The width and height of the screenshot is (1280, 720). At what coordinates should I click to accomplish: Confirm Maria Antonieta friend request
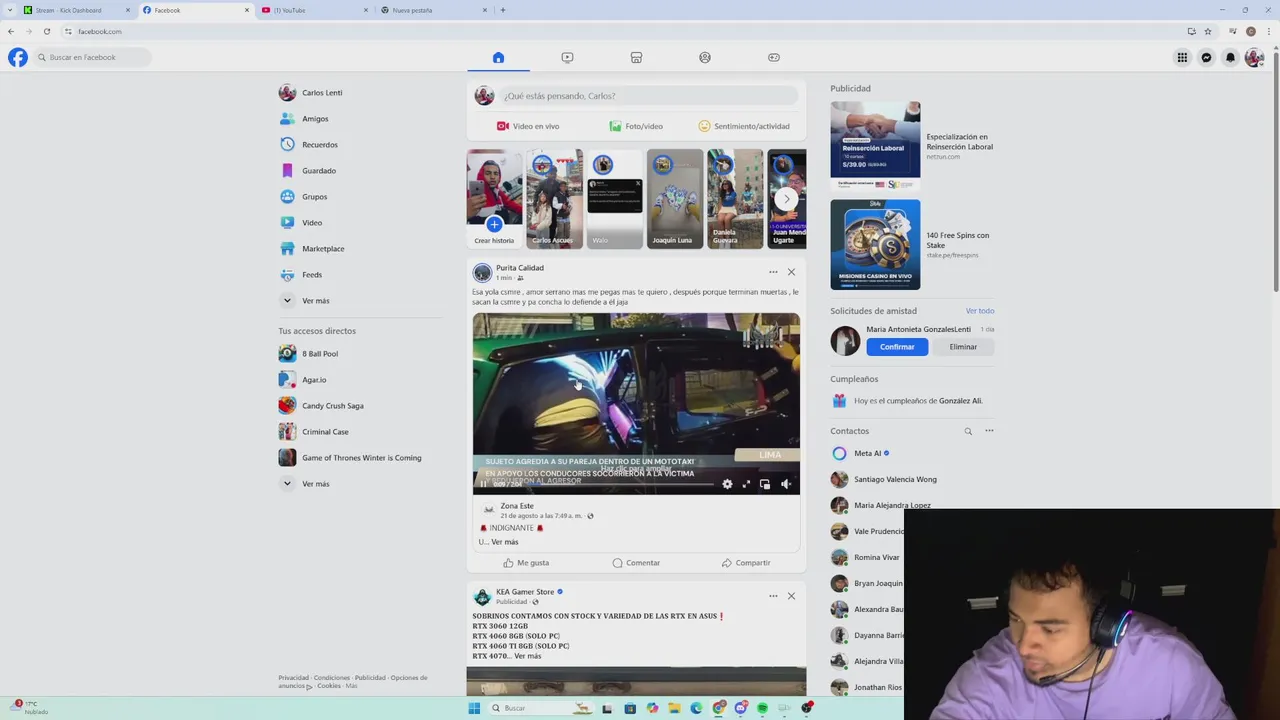(x=897, y=347)
